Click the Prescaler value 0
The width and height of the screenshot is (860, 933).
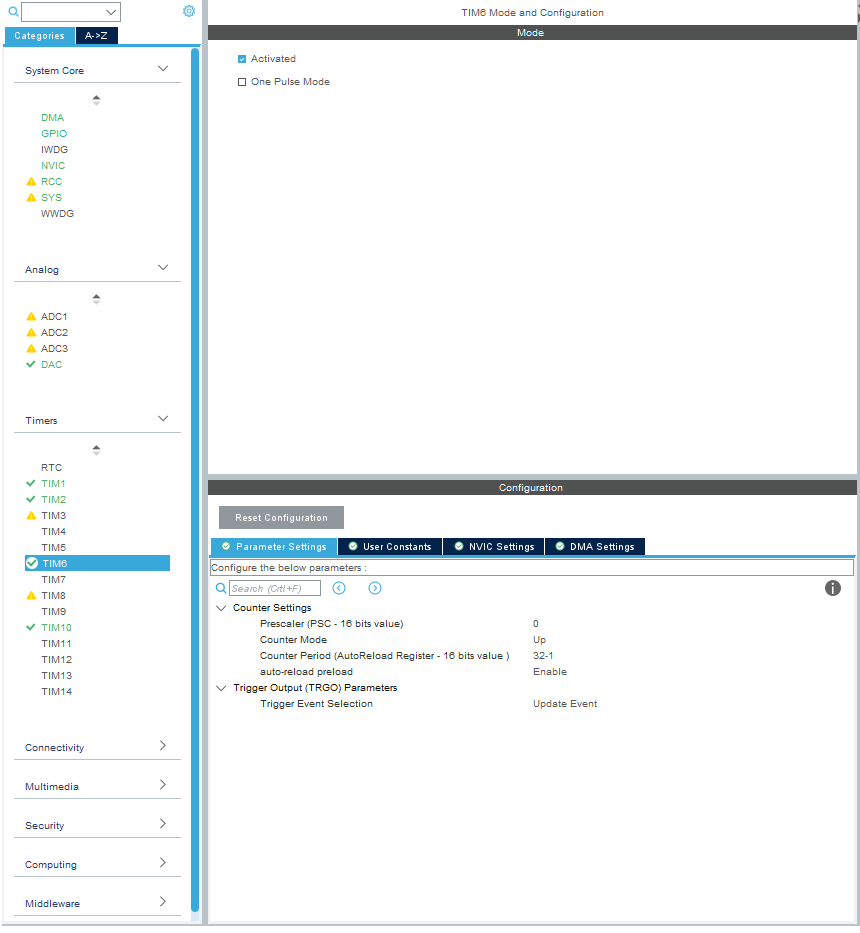tap(536, 624)
